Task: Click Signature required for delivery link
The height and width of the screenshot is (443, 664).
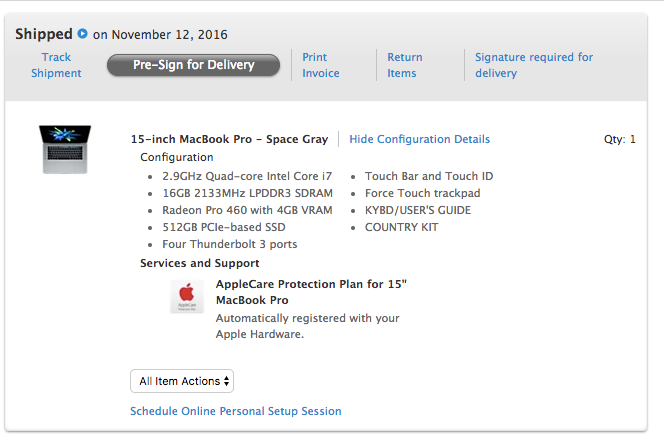Action: [x=534, y=65]
